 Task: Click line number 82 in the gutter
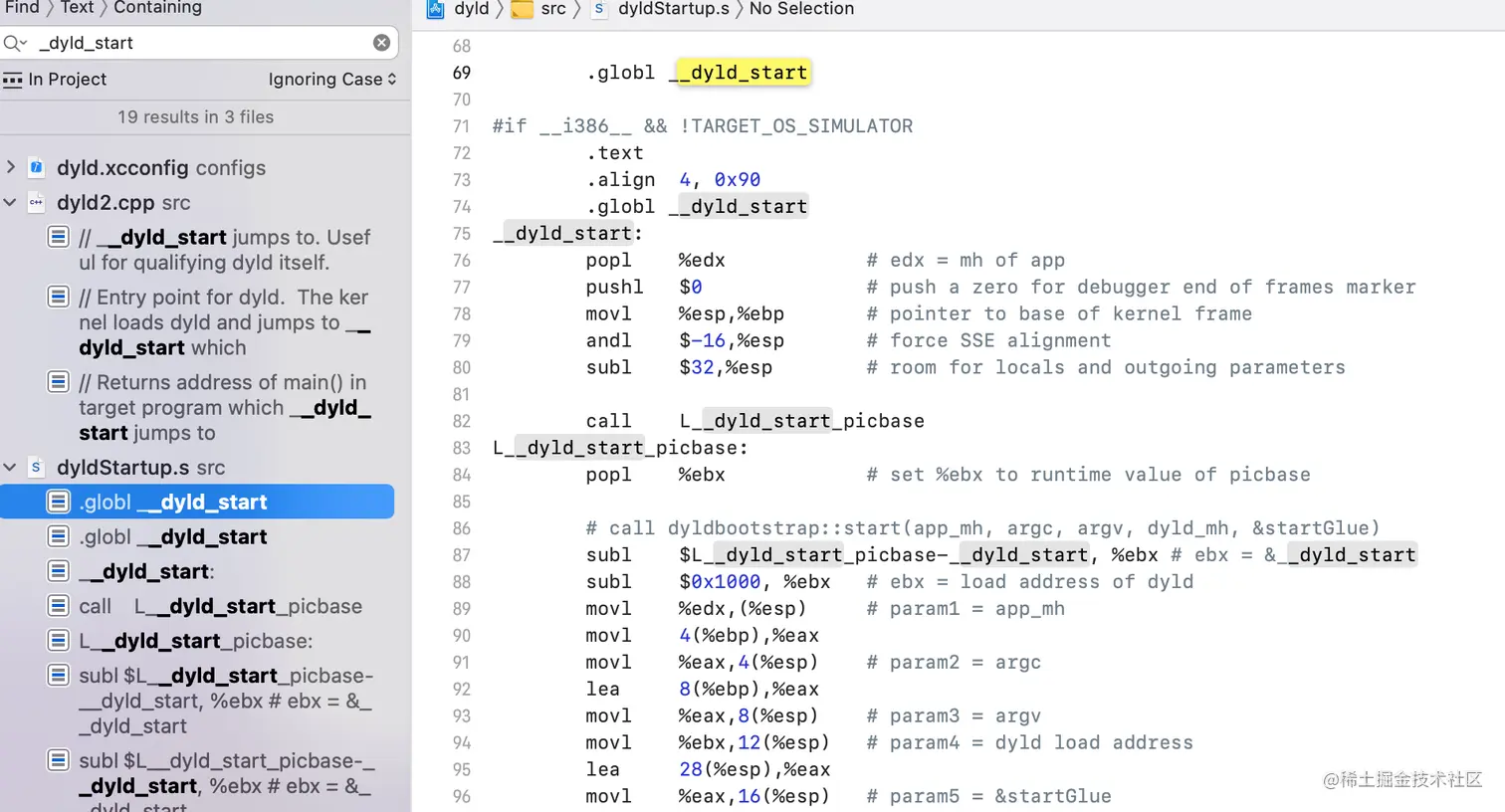click(461, 421)
